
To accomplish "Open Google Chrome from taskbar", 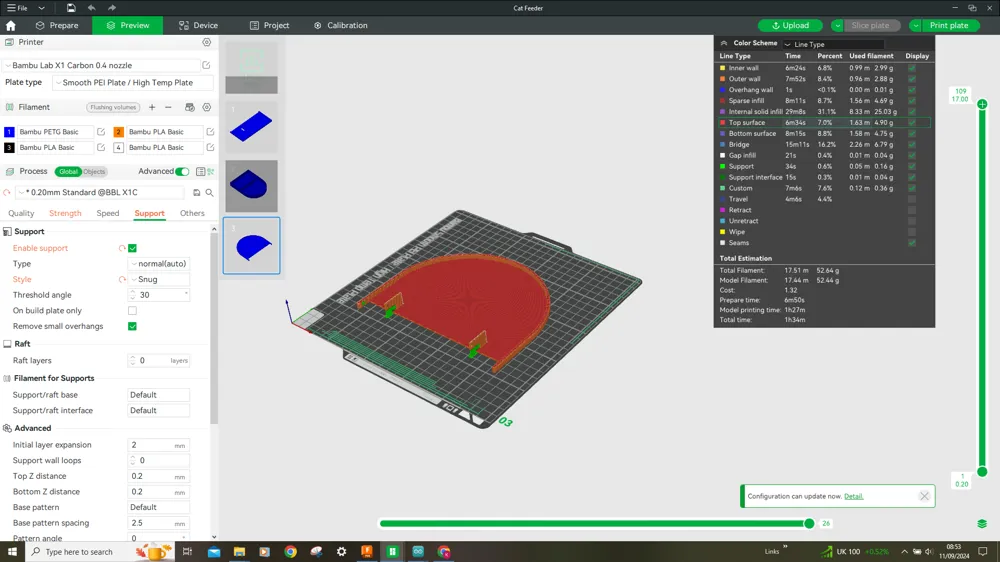I will pos(290,552).
